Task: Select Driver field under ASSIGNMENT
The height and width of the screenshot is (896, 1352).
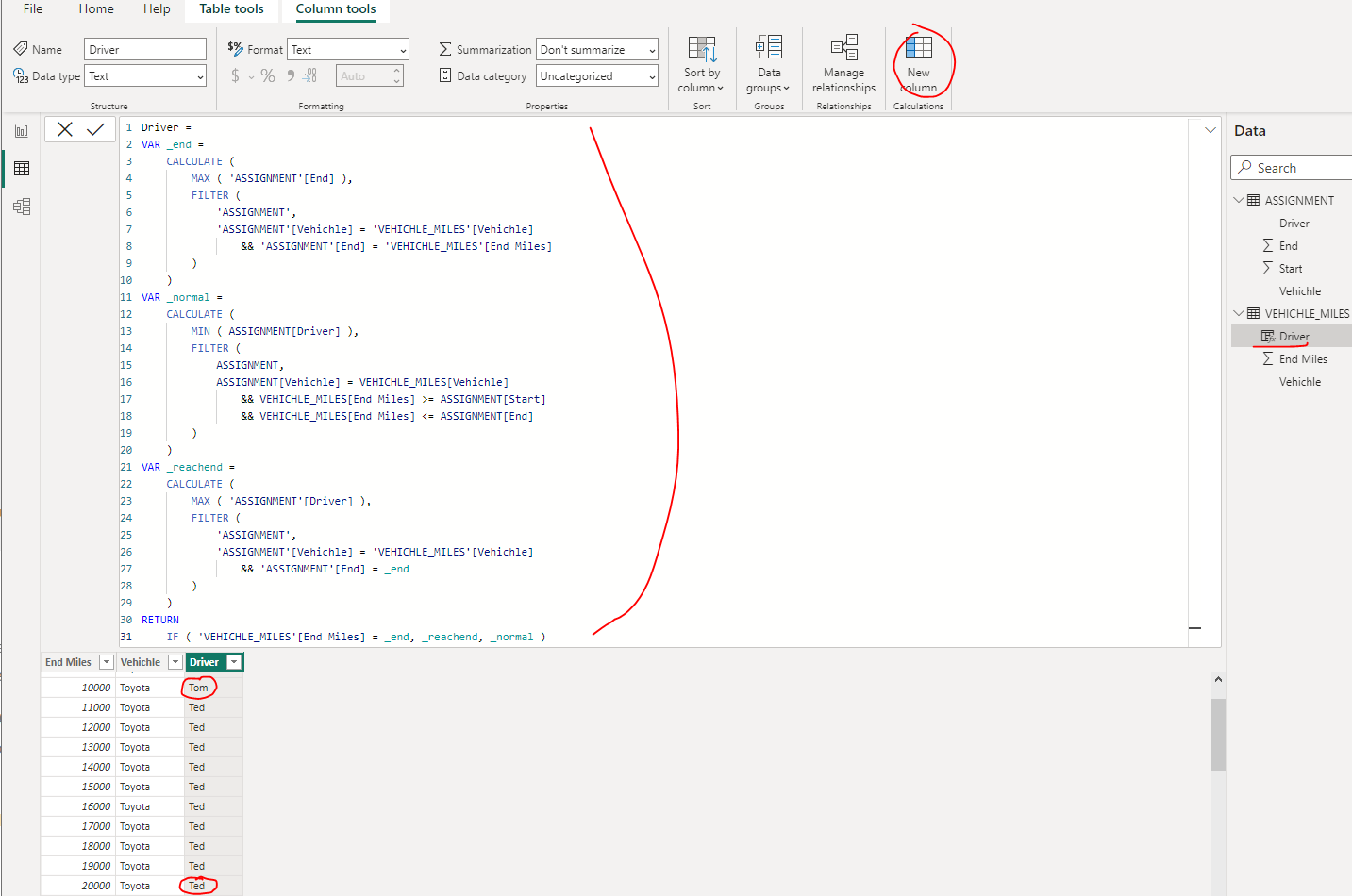Action: [x=1294, y=223]
